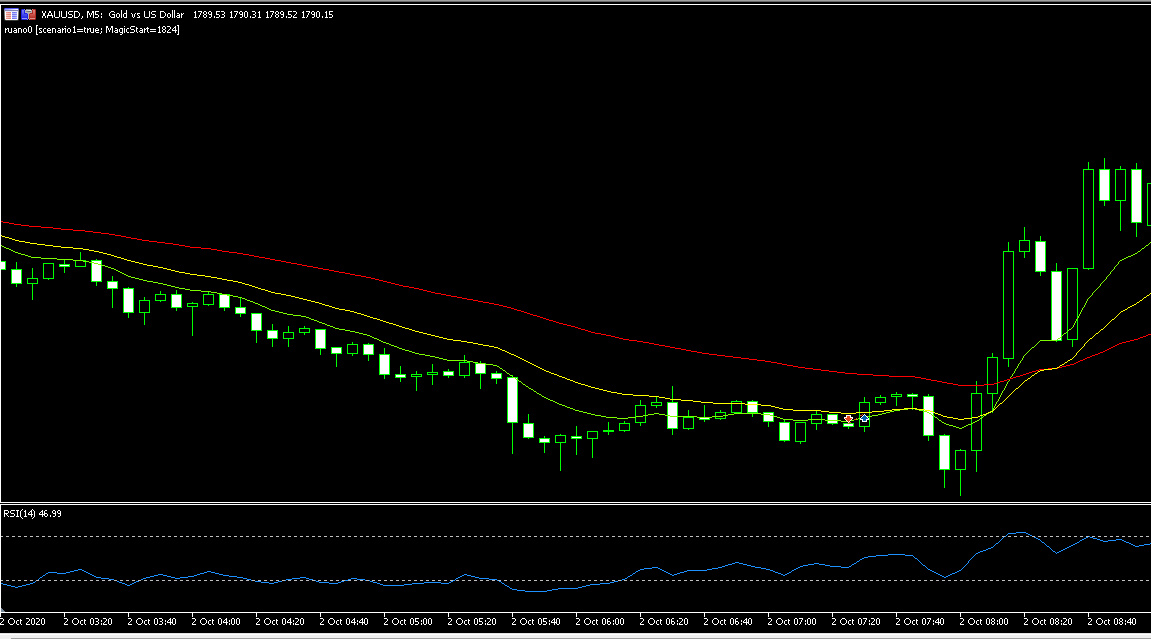
Task: Click the '2 Oct 08:40' time label
Action: pyautogui.click(x=1111, y=621)
